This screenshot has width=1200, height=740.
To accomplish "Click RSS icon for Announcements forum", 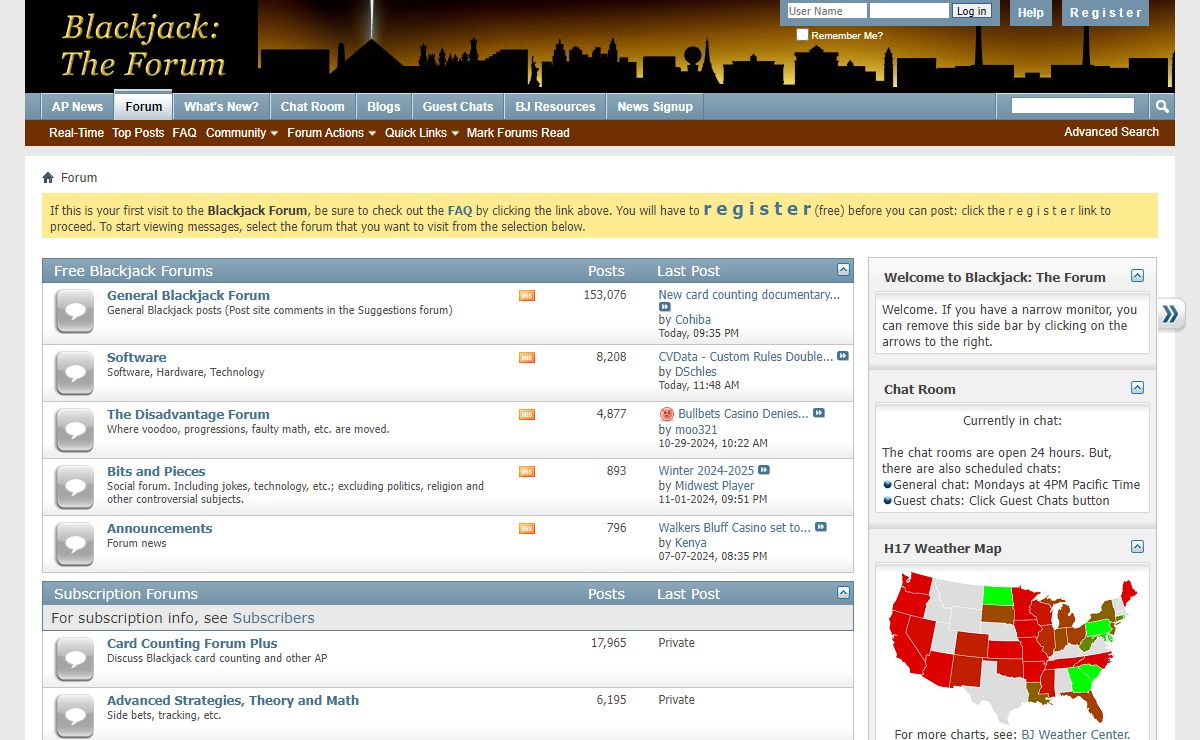I will pyautogui.click(x=527, y=529).
